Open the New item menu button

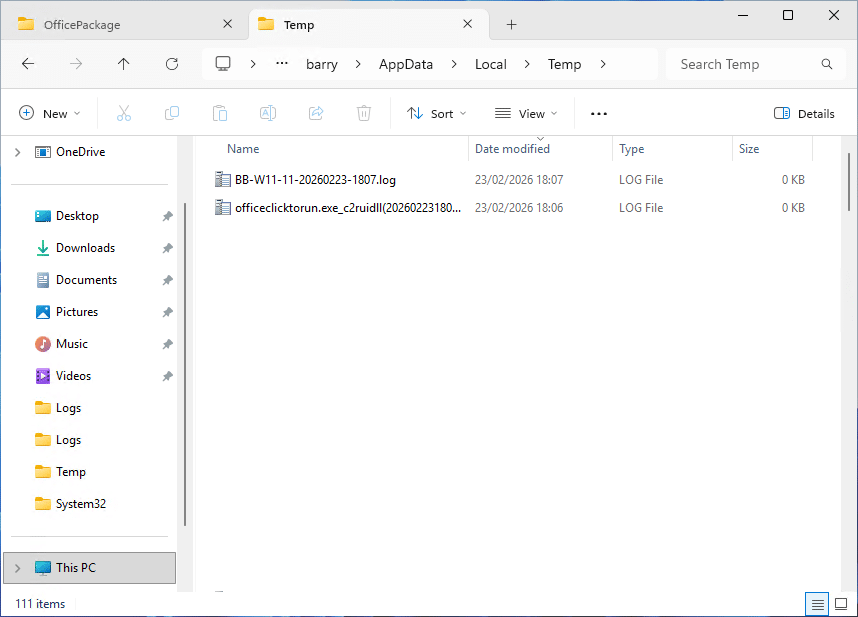point(50,114)
